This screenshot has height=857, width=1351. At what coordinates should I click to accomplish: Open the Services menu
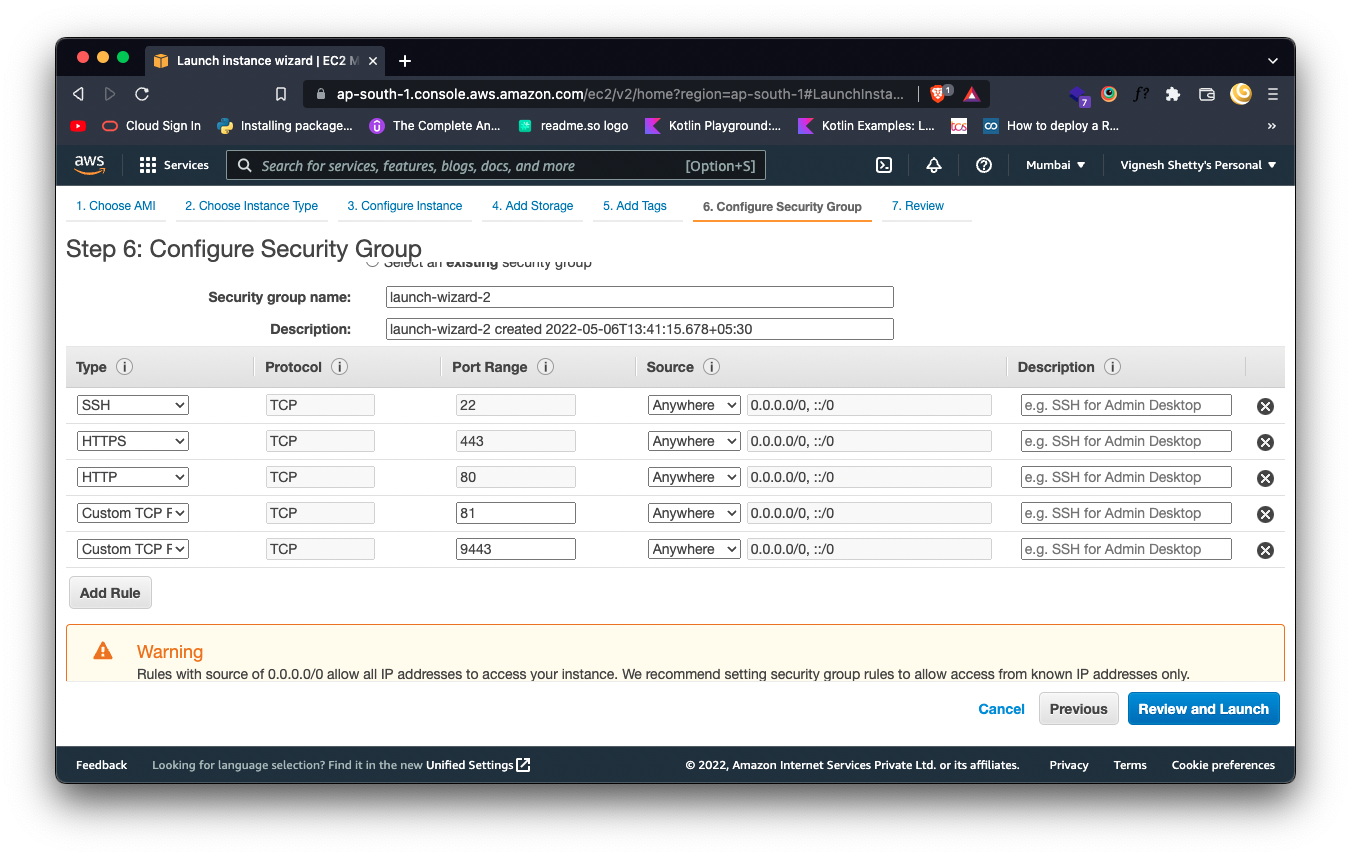[x=174, y=165]
